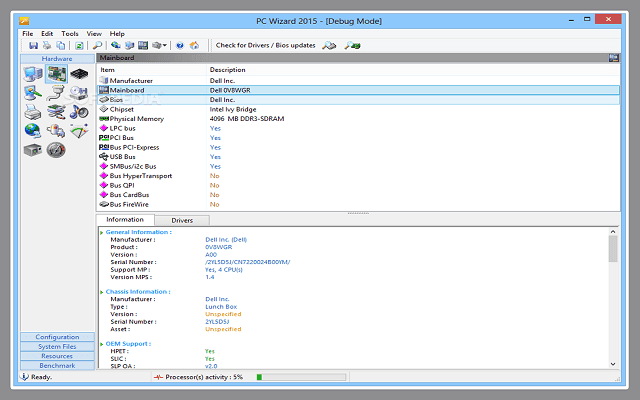640x400 pixels.
Task: Open the Network globe icon
Action: 32,130
